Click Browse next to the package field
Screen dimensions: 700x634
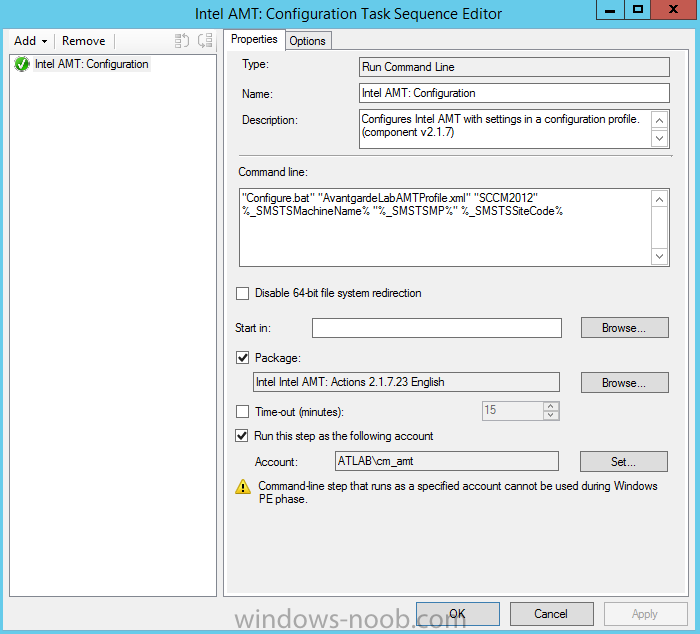point(624,383)
